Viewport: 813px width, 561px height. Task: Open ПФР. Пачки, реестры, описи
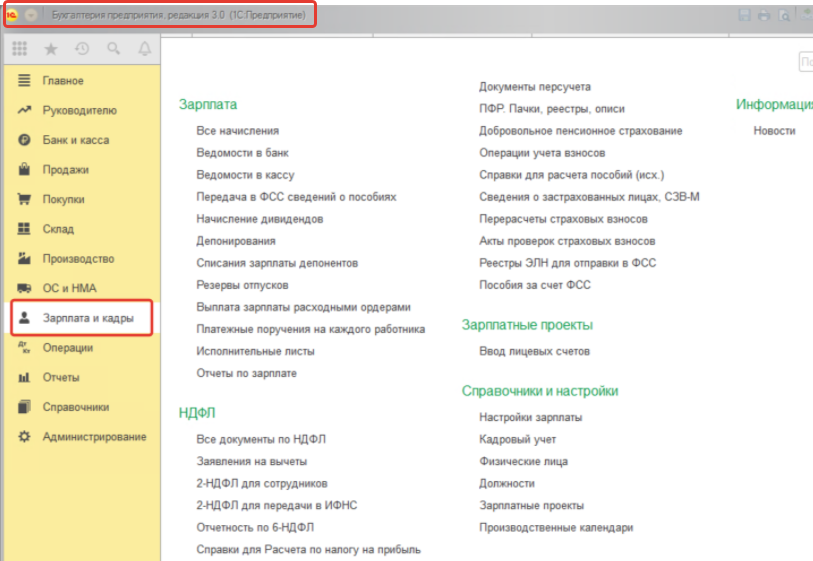pyautogui.click(x=552, y=109)
